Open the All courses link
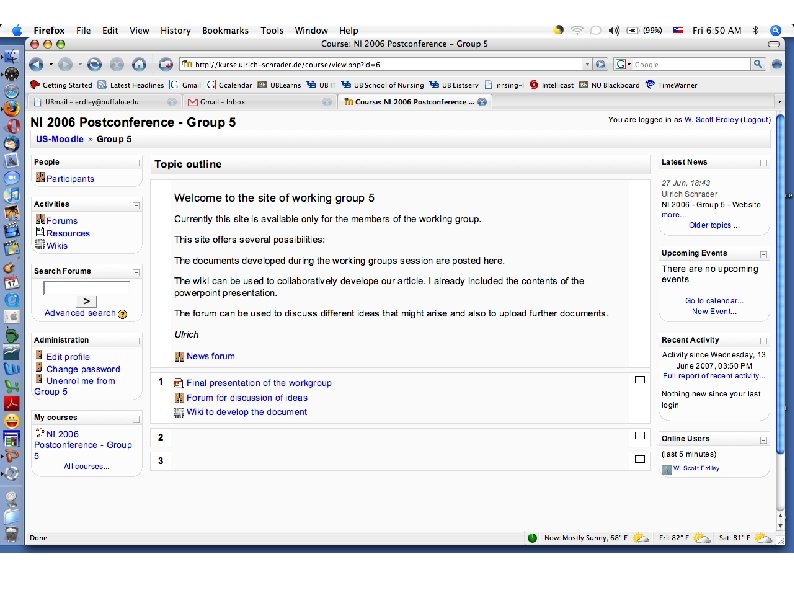794x595 pixels. [86, 466]
